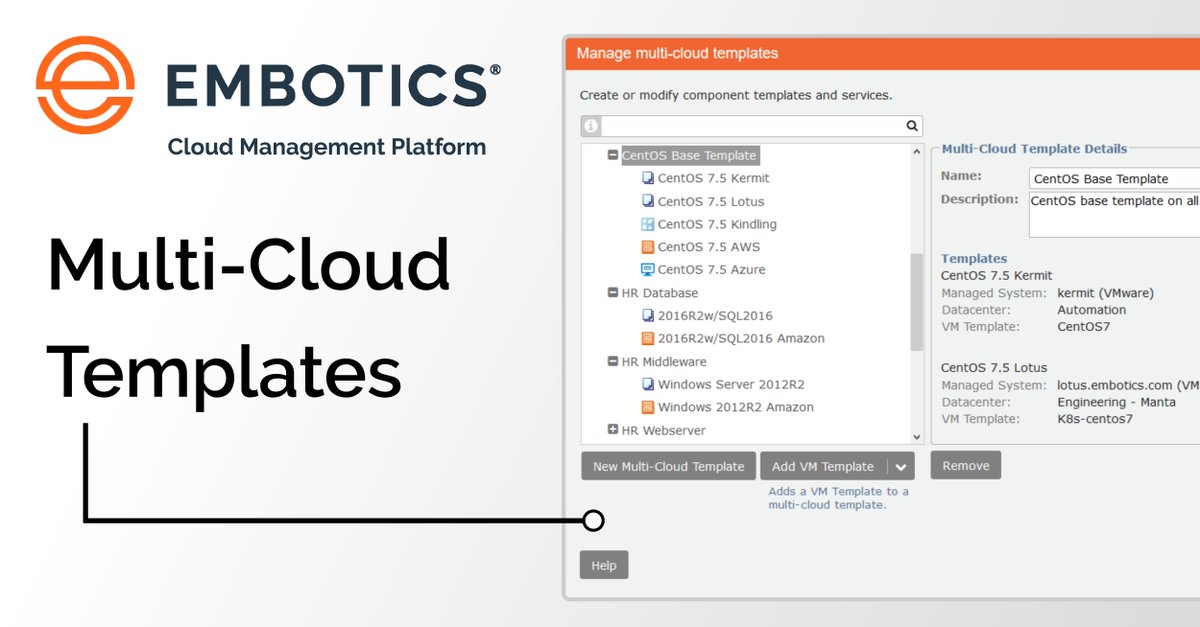The image size is (1200, 627).
Task: Select CentOS 7.5 Azure entry
Action: 711,270
